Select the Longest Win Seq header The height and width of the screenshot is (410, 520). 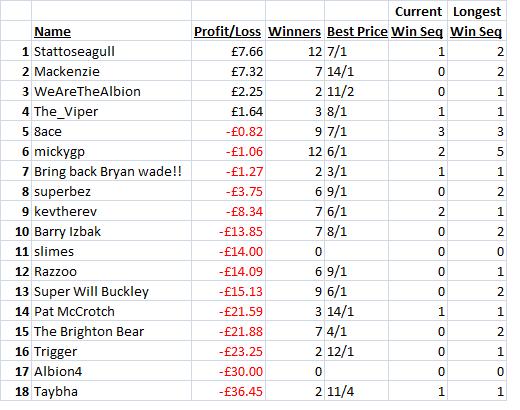pos(477,21)
